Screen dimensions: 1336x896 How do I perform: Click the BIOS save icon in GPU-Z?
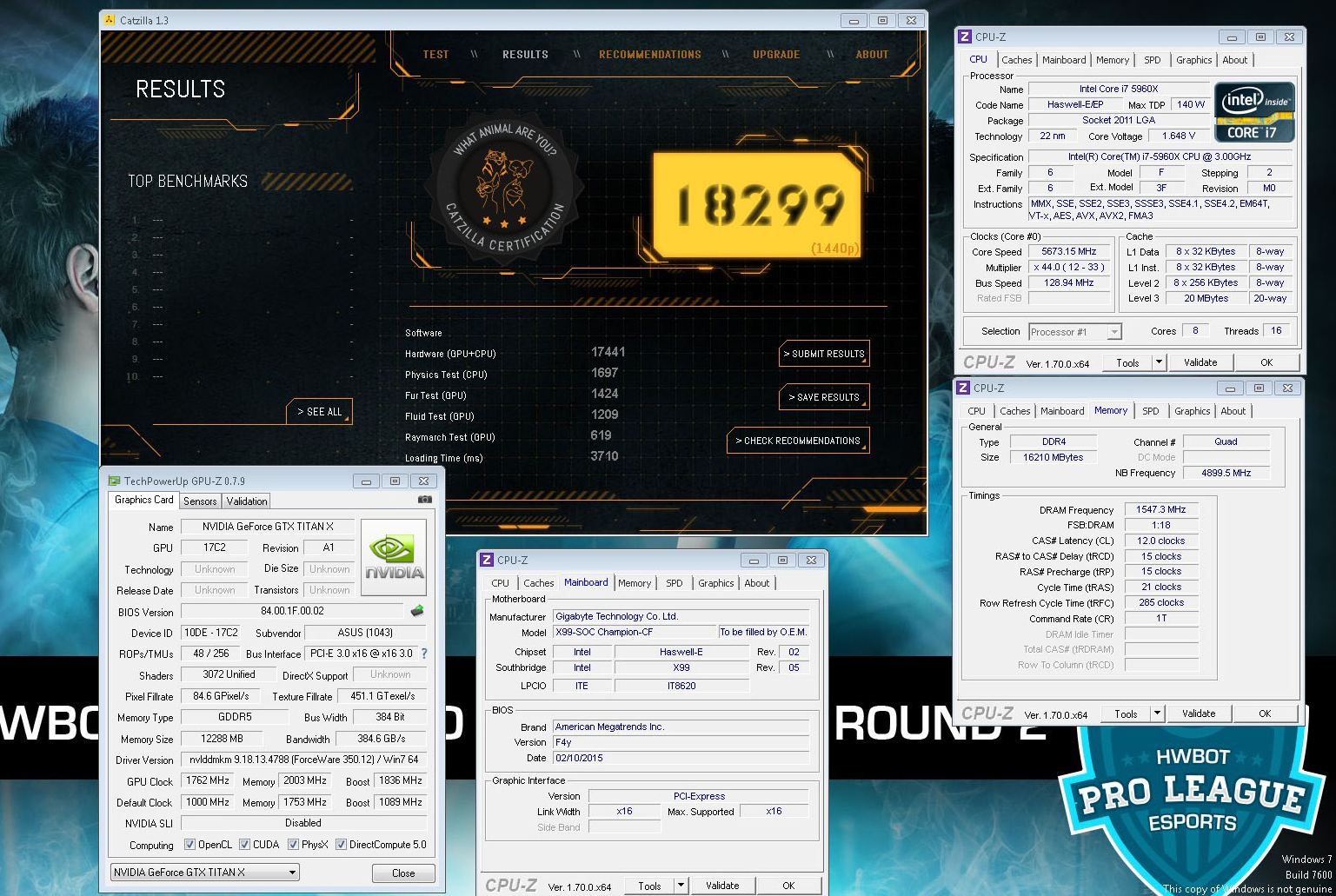pyautogui.click(x=417, y=611)
